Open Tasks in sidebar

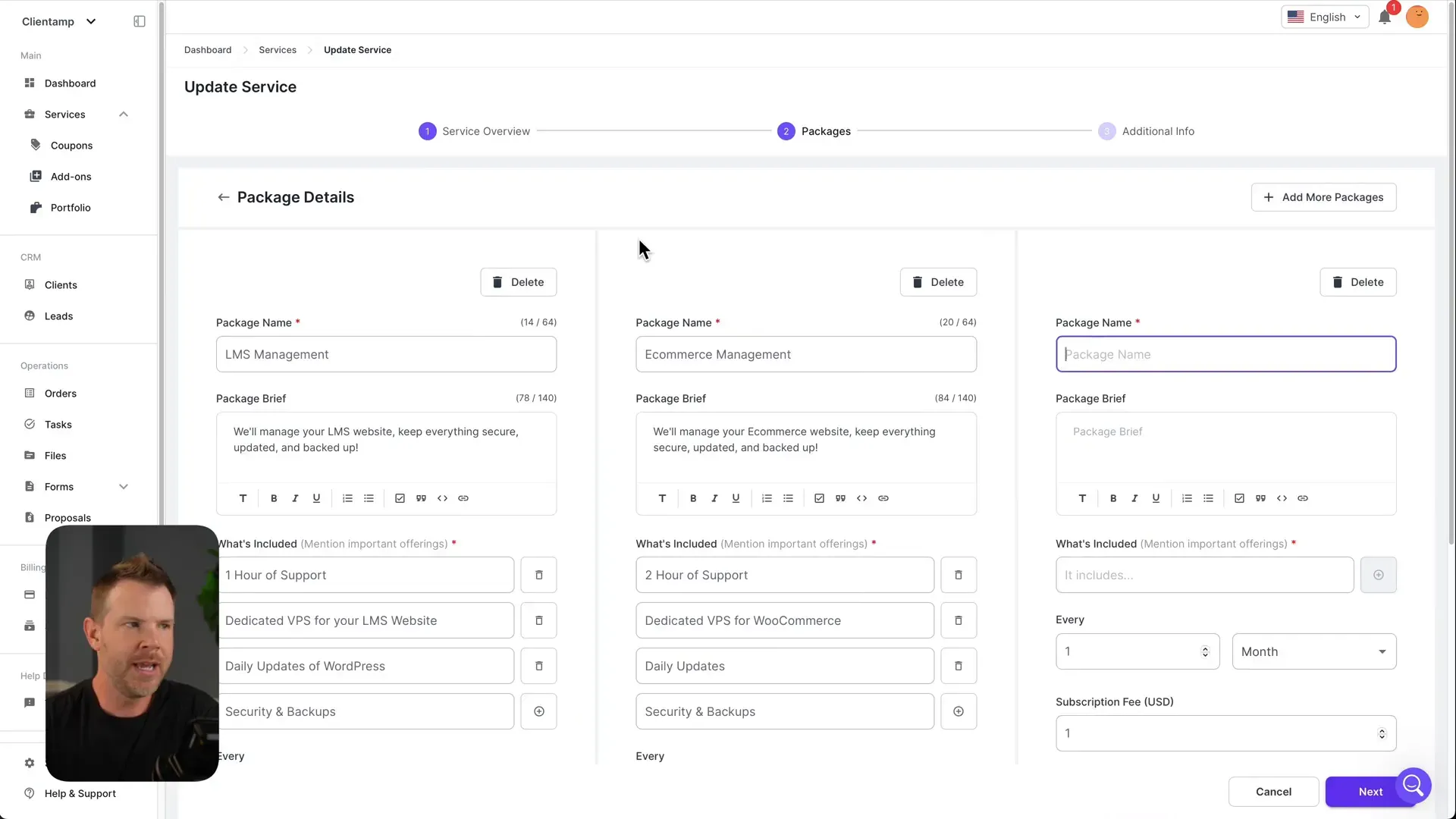pyautogui.click(x=58, y=425)
